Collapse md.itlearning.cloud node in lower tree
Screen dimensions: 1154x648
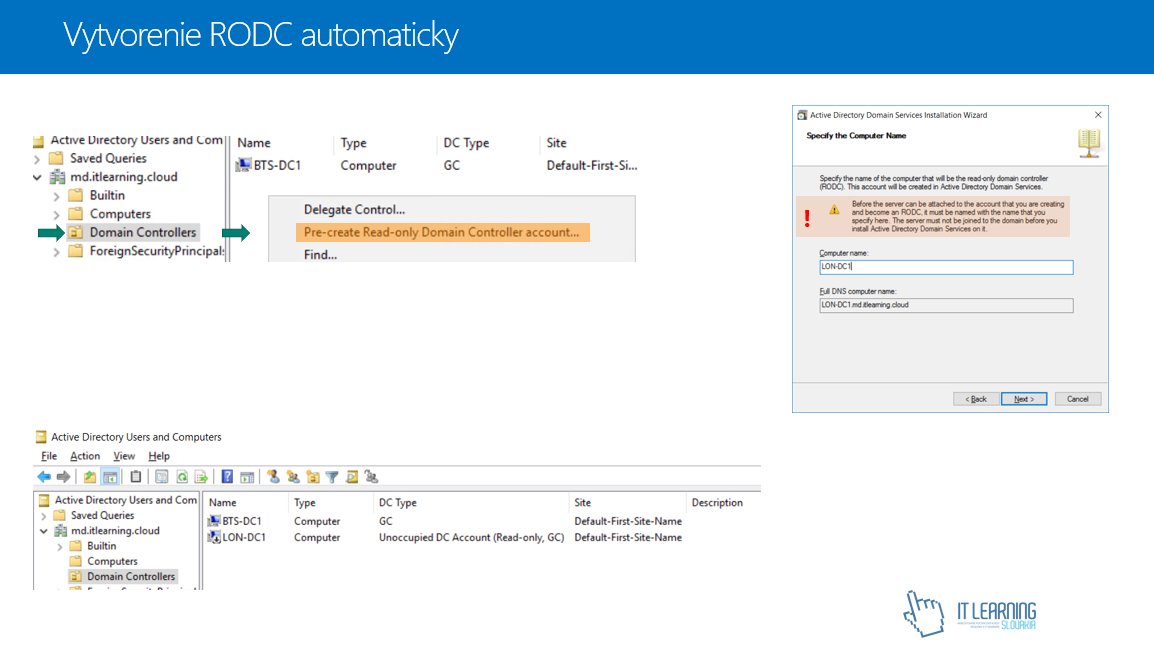click(x=43, y=531)
